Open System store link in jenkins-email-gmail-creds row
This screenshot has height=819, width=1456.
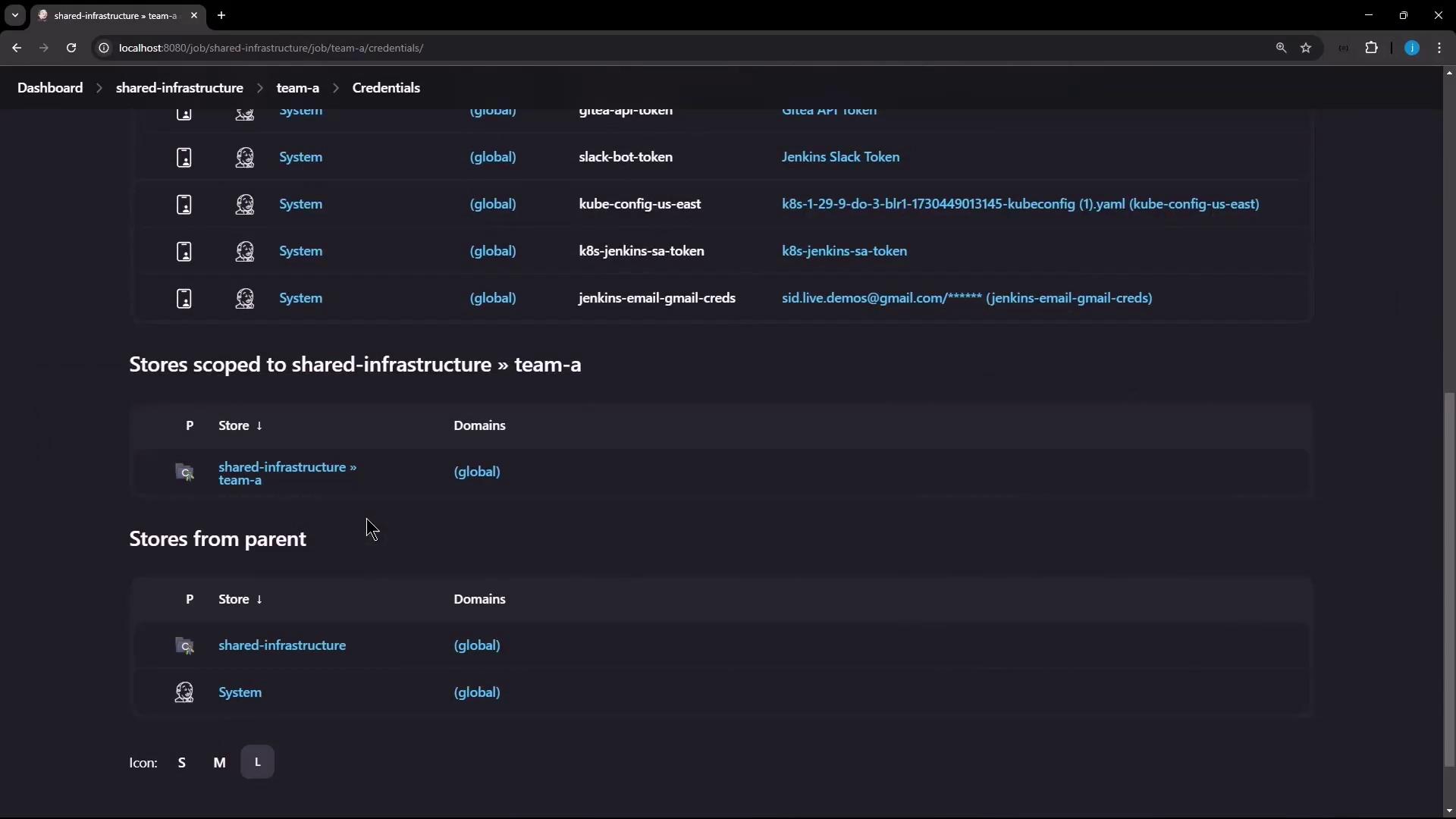click(x=301, y=298)
